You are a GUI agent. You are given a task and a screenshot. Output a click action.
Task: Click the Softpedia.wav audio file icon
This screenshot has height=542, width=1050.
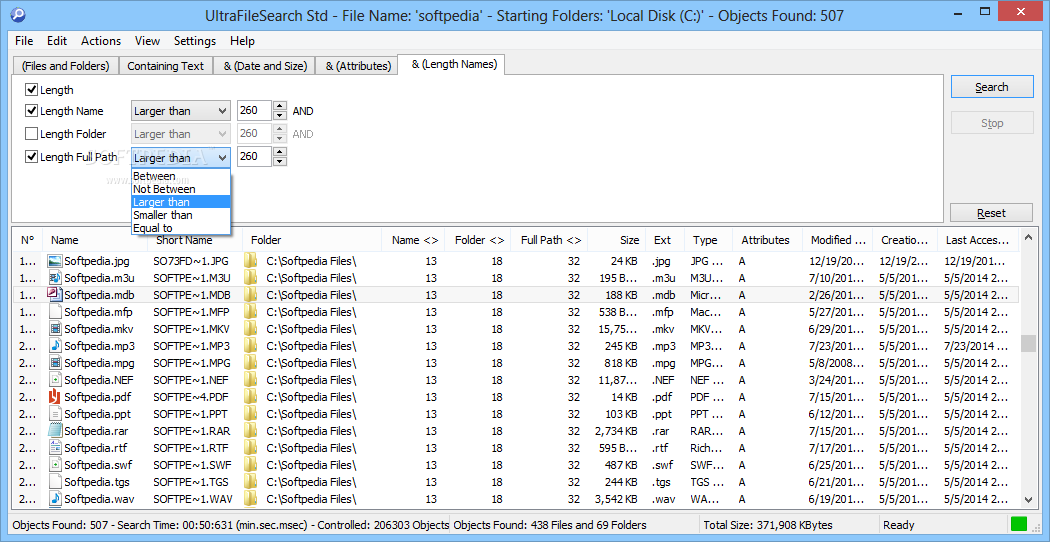(x=55, y=498)
